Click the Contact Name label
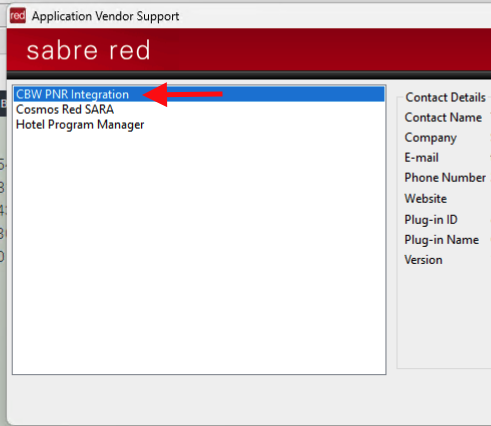The width and height of the screenshot is (491, 426). pos(443,118)
